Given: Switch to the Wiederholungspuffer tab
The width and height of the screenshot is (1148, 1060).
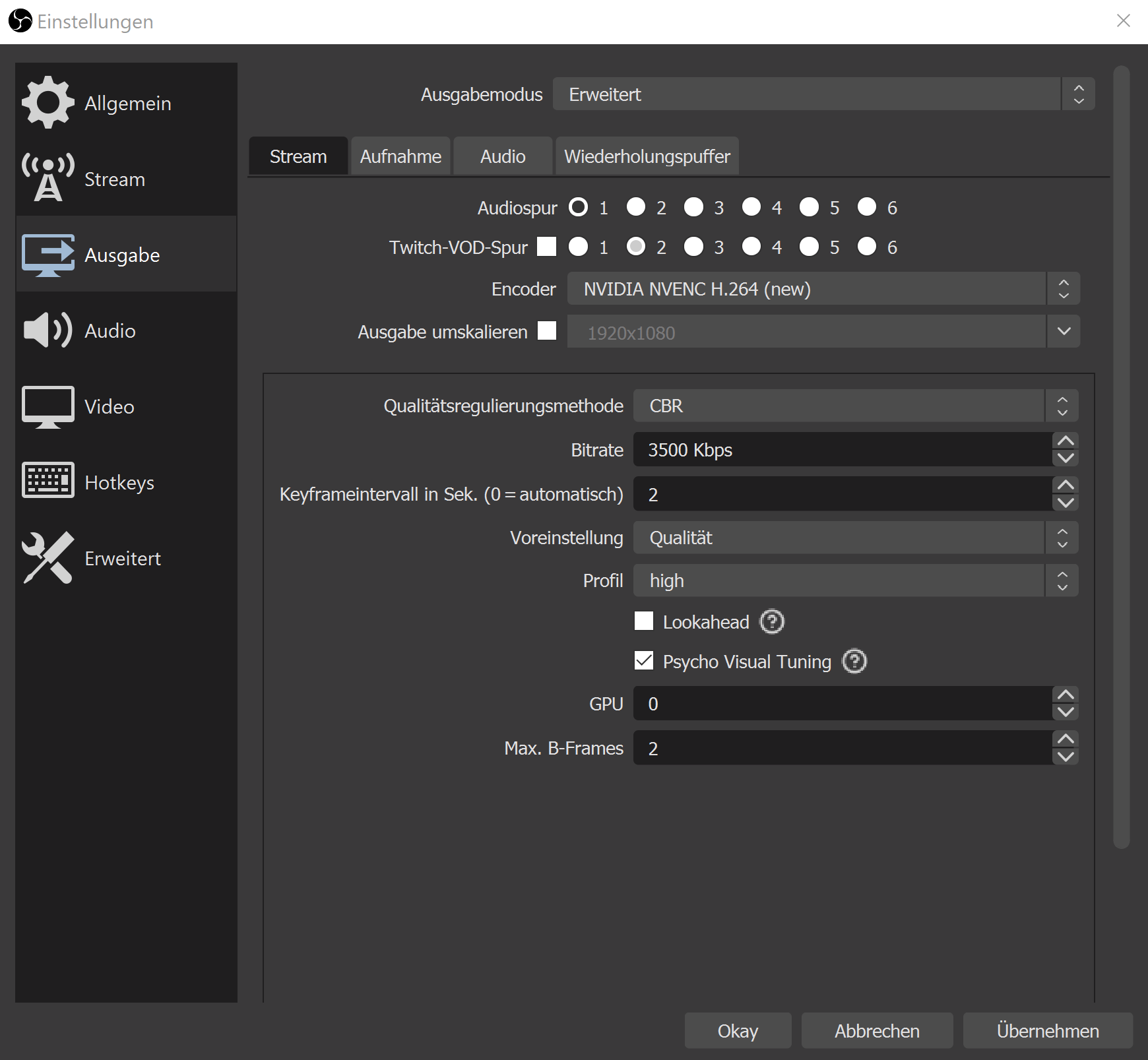Looking at the screenshot, I should pyautogui.click(x=647, y=156).
